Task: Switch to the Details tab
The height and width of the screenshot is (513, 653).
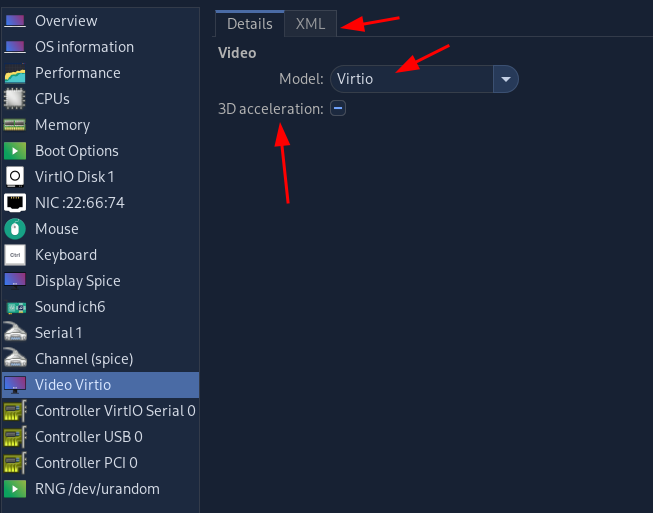Action: tap(250, 24)
